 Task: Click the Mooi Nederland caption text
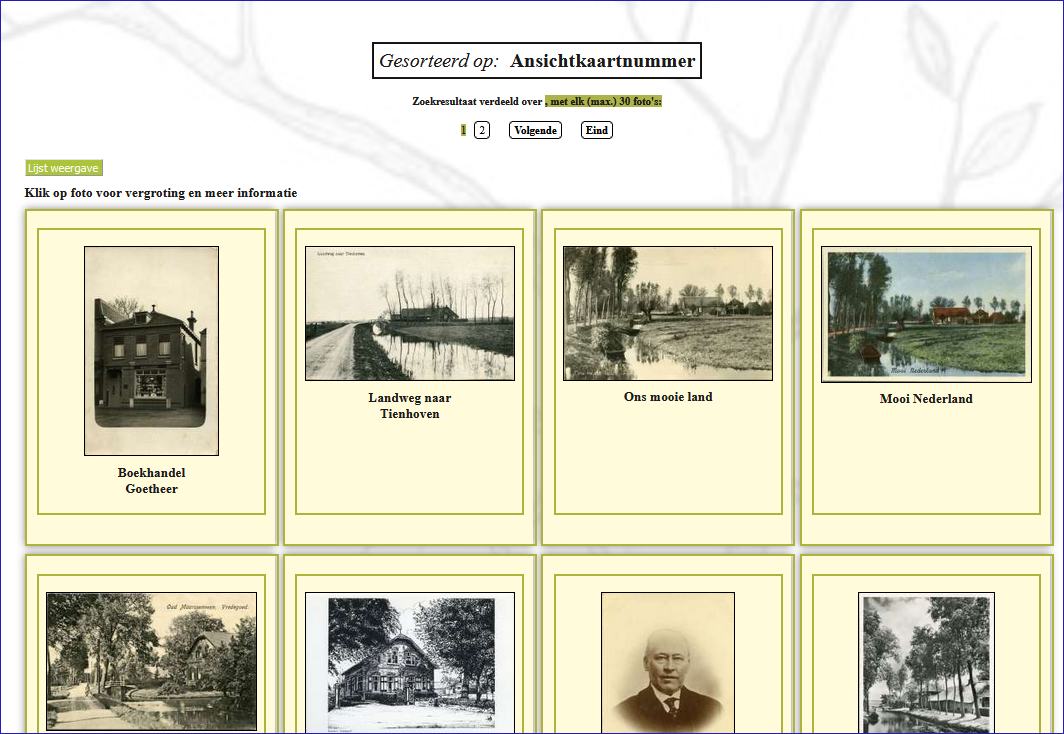926,399
